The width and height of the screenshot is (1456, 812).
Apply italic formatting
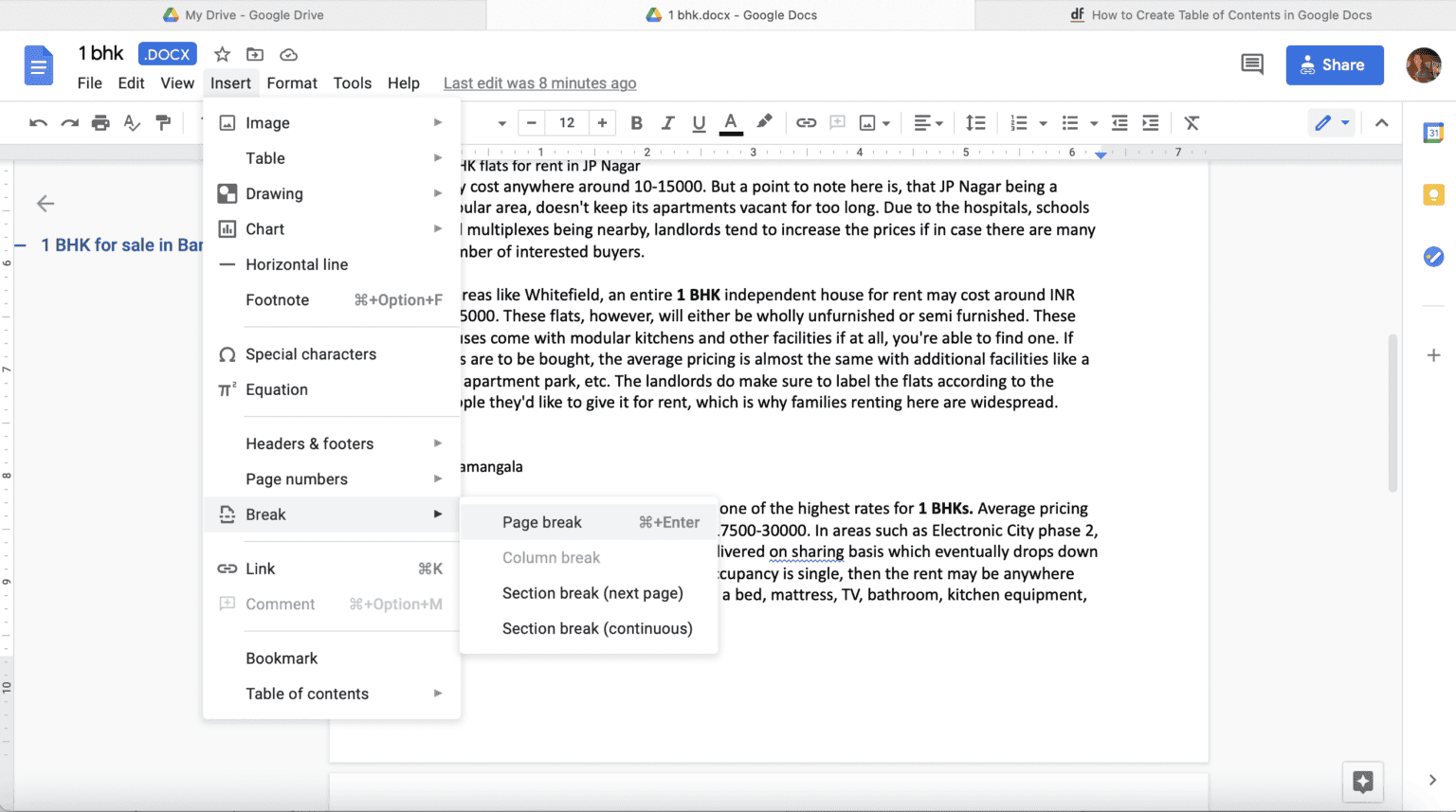pyautogui.click(x=667, y=122)
